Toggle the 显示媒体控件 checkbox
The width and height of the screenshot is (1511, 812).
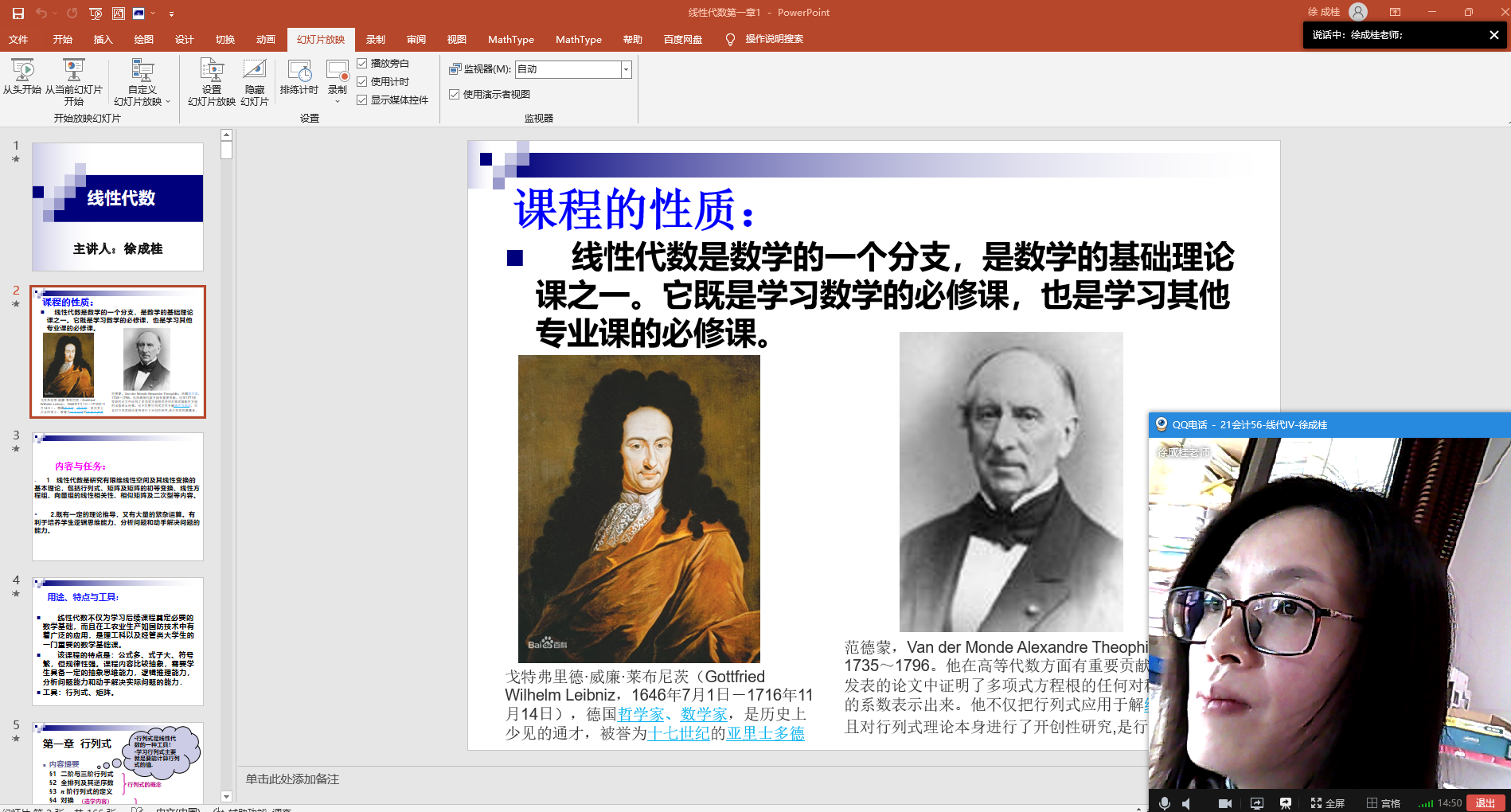click(362, 100)
